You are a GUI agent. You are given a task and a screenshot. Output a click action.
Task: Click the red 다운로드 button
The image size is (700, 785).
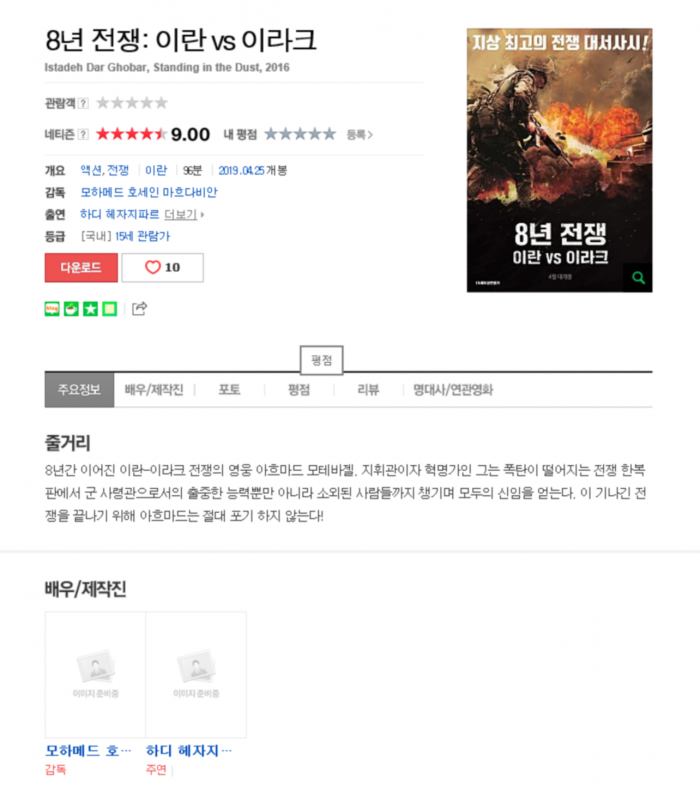point(81,267)
